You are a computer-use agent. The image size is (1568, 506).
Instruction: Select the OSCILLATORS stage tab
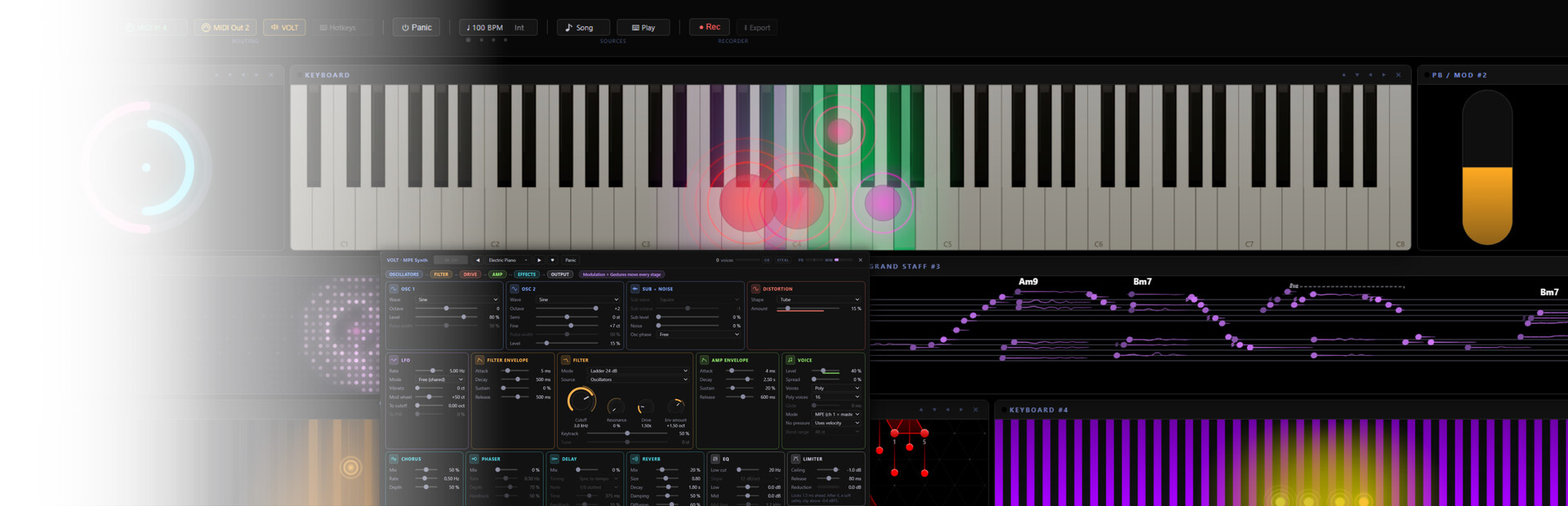click(404, 274)
